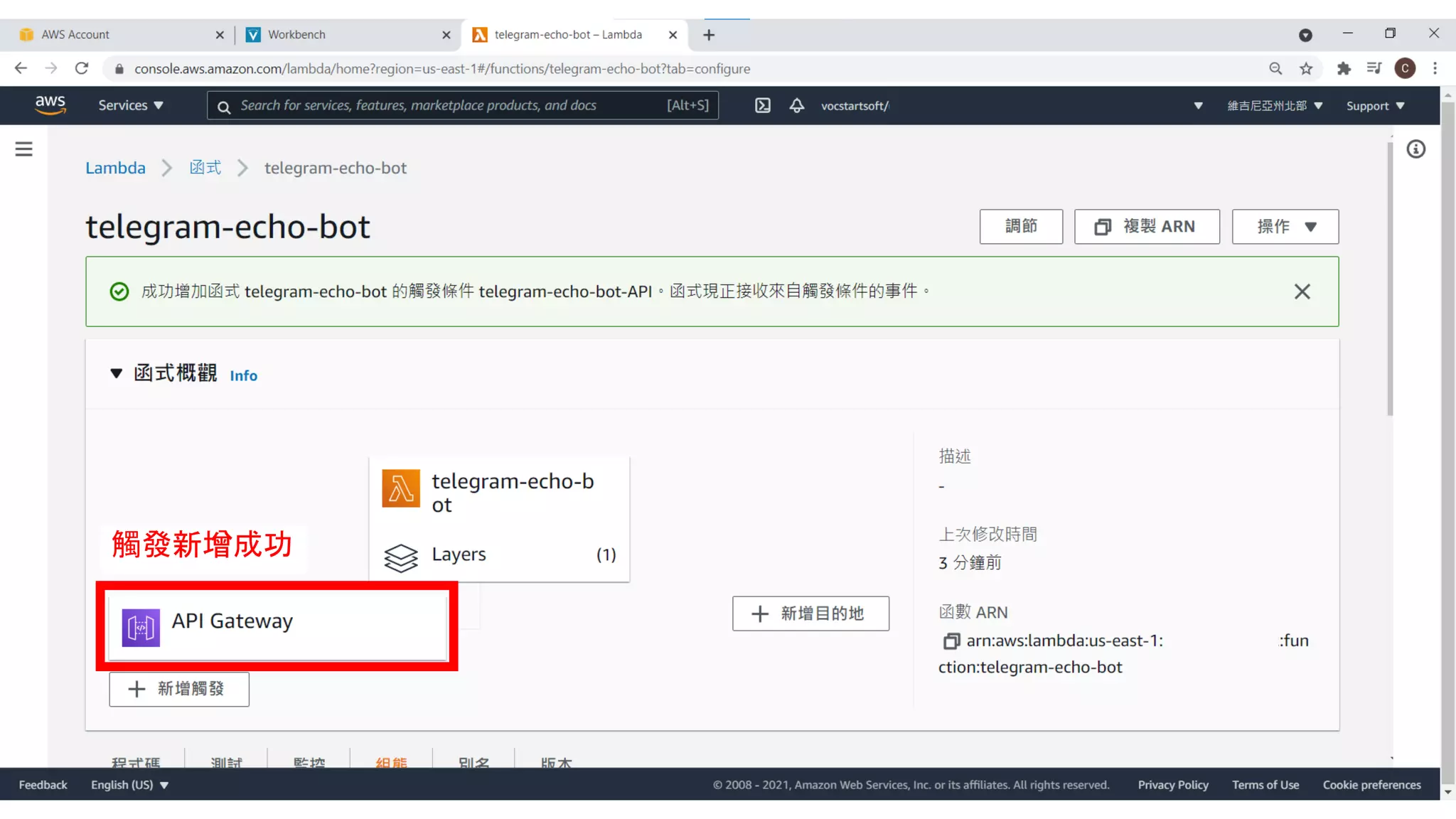Viewport: 1456px width, 819px height.
Task: Expand the Services dropdown
Action: pyautogui.click(x=130, y=106)
